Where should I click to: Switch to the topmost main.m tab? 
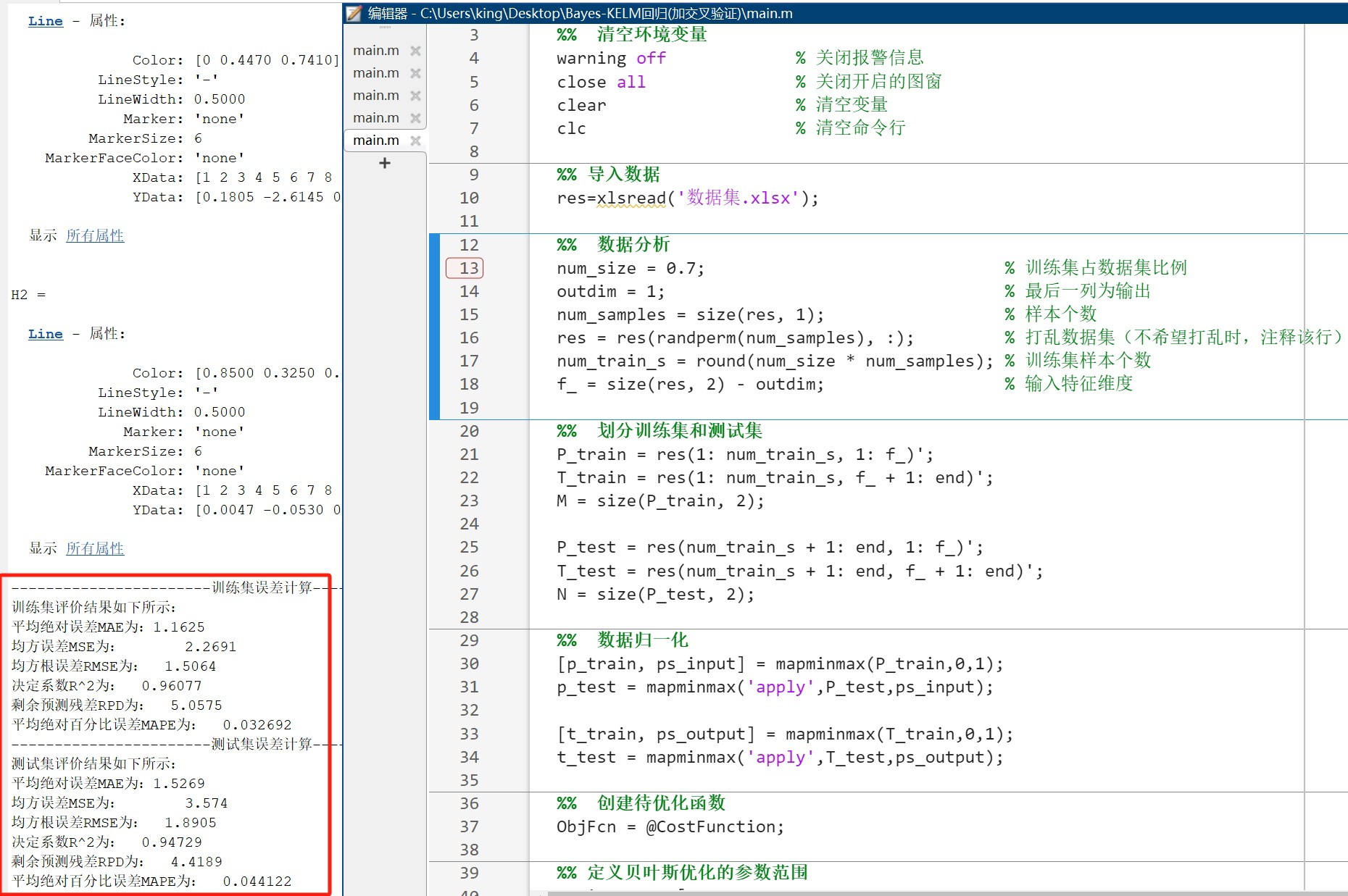tap(376, 50)
